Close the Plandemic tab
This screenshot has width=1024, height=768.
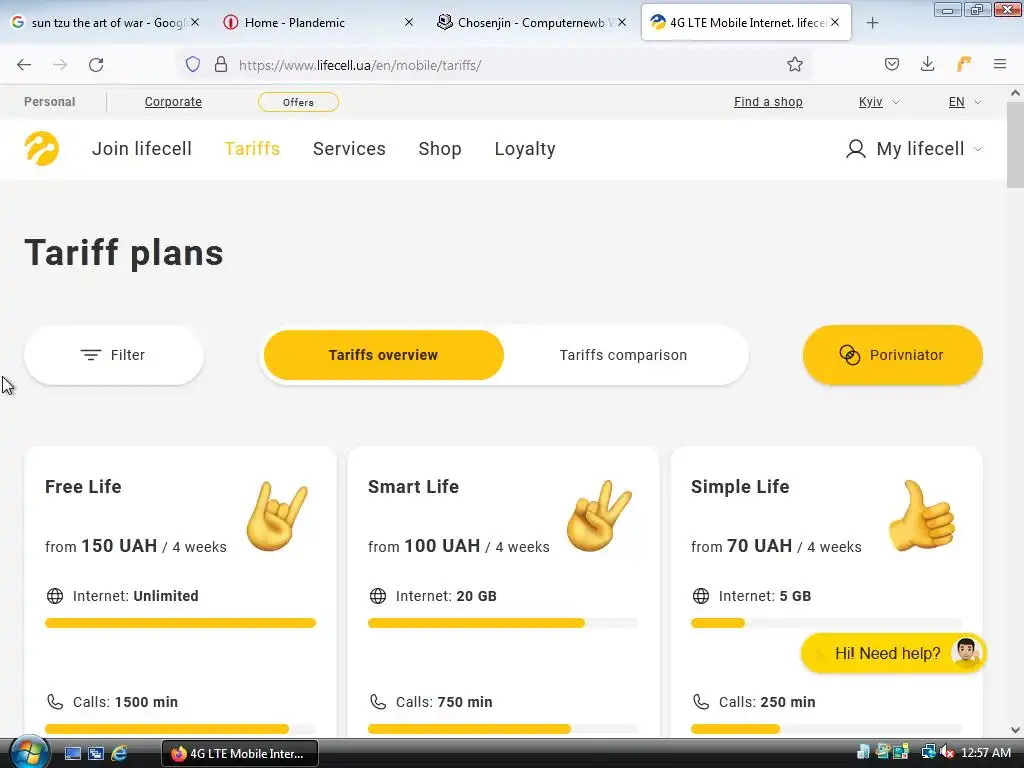click(x=409, y=22)
